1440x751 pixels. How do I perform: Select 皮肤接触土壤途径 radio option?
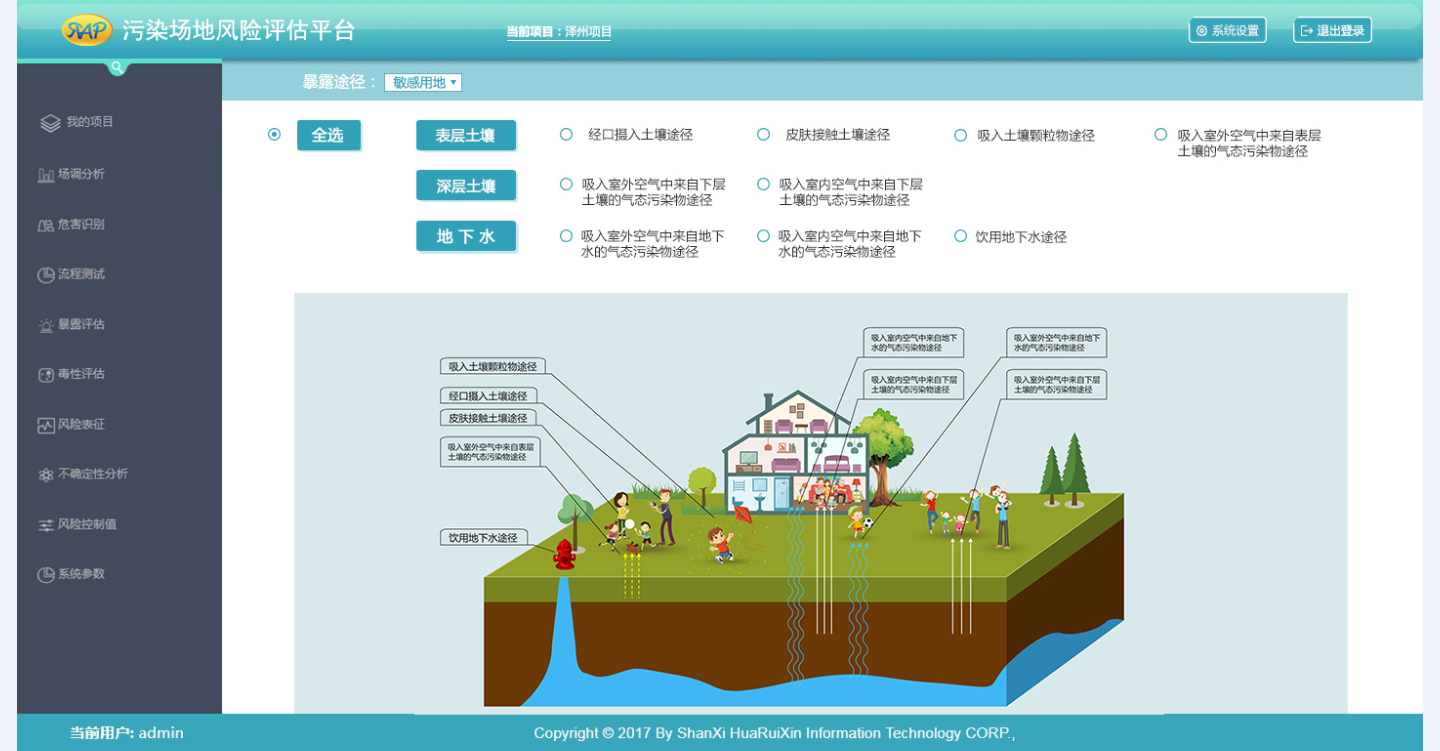[x=763, y=135]
